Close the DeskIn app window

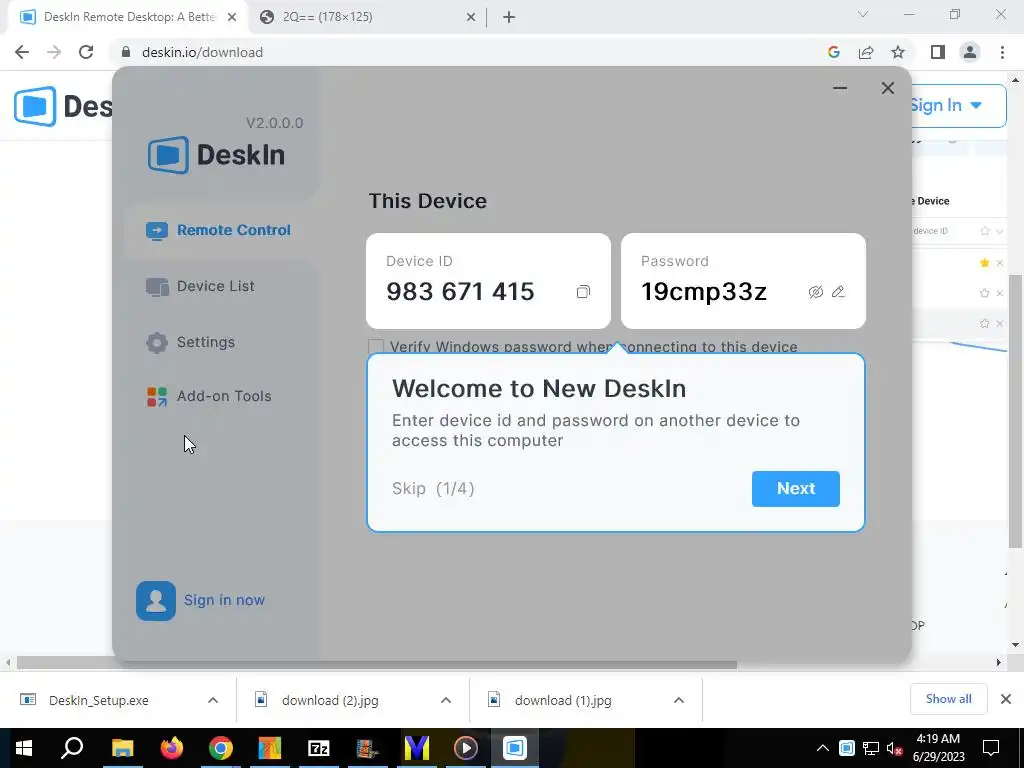pyautogui.click(x=888, y=88)
